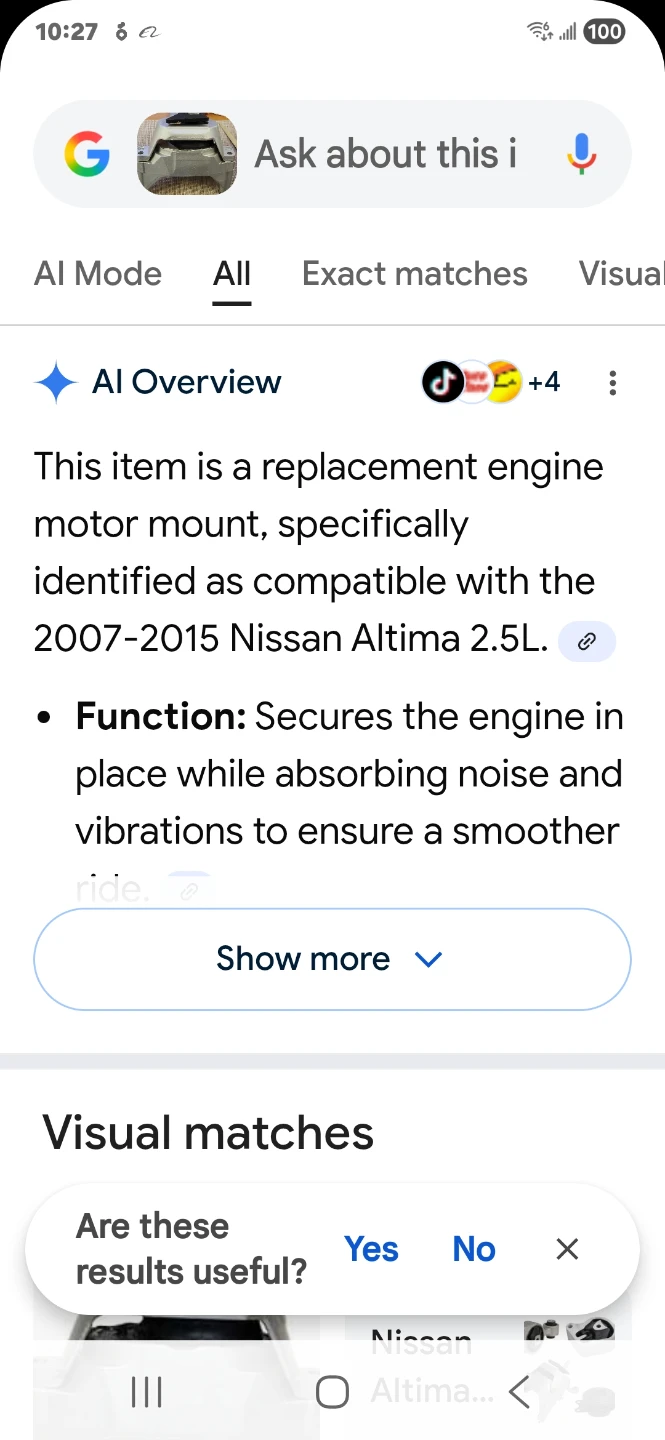Tap the Ask about this image field
Image resolution: width=665 pixels, height=1440 pixels.
385,154
